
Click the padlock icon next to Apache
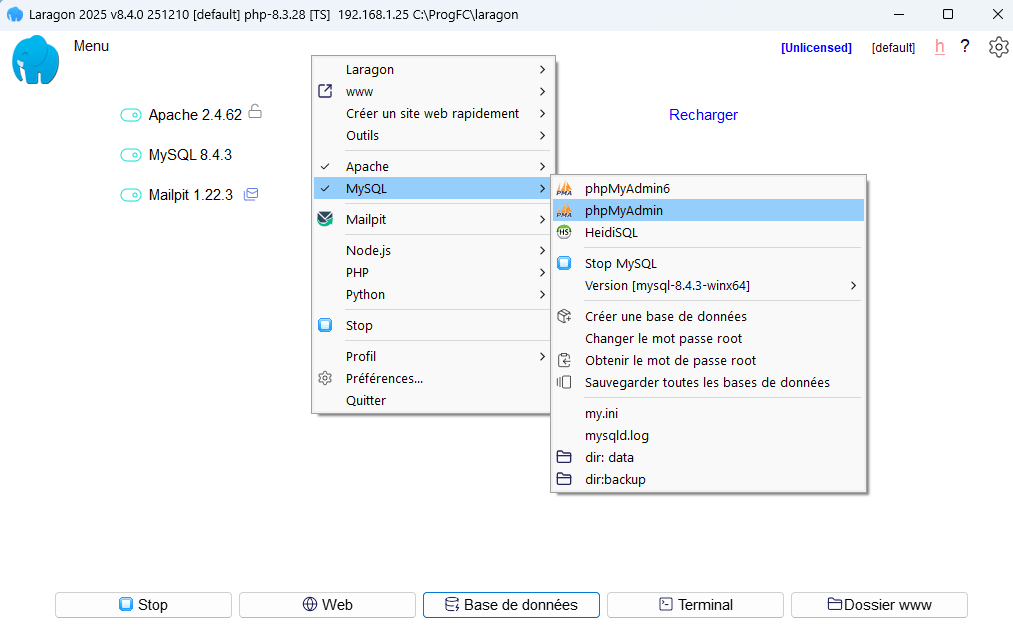[x=255, y=113]
